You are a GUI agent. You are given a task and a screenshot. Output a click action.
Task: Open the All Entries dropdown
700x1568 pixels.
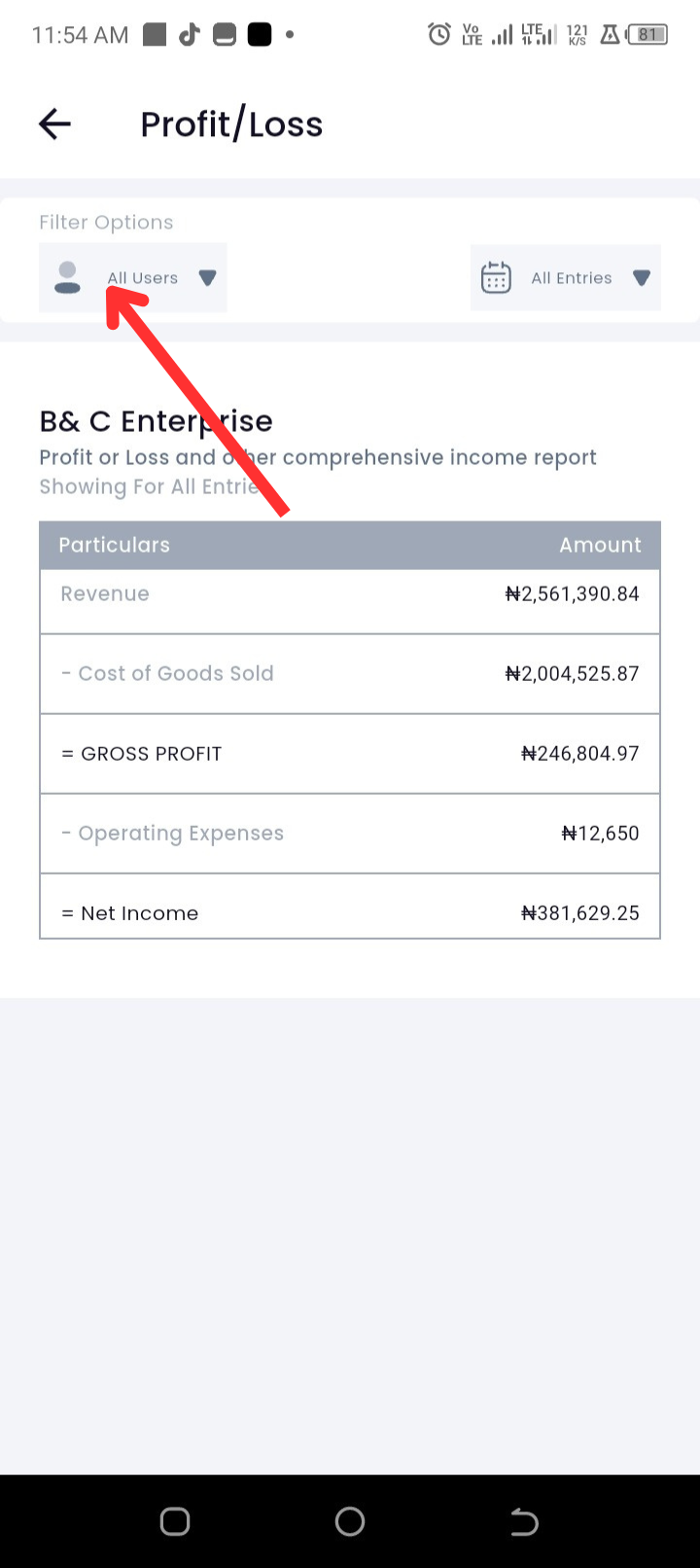(x=566, y=277)
